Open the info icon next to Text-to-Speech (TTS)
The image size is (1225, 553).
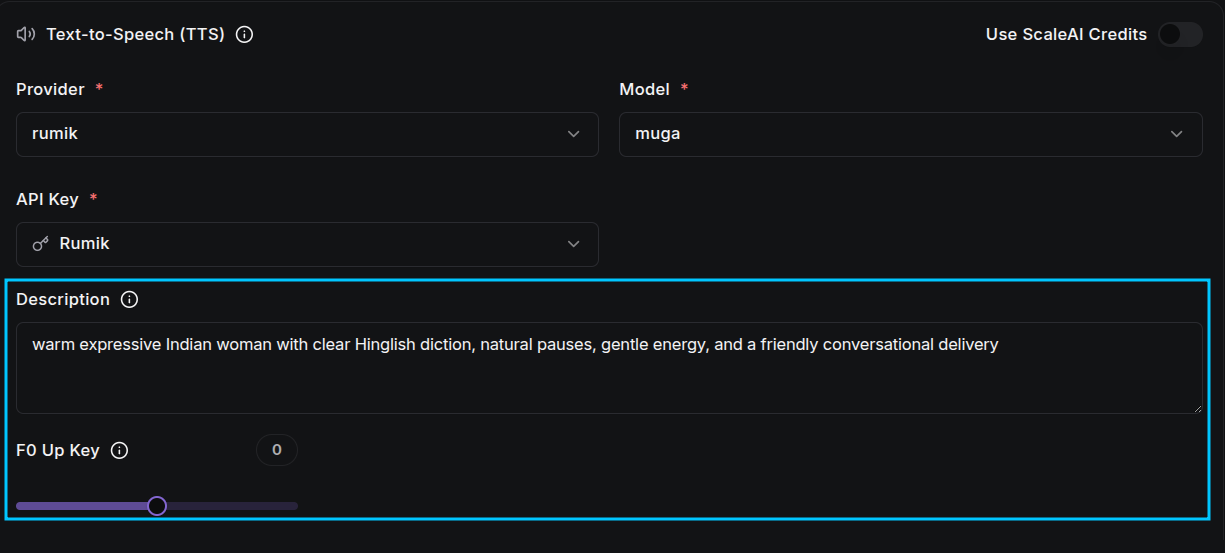click(244, 34)
